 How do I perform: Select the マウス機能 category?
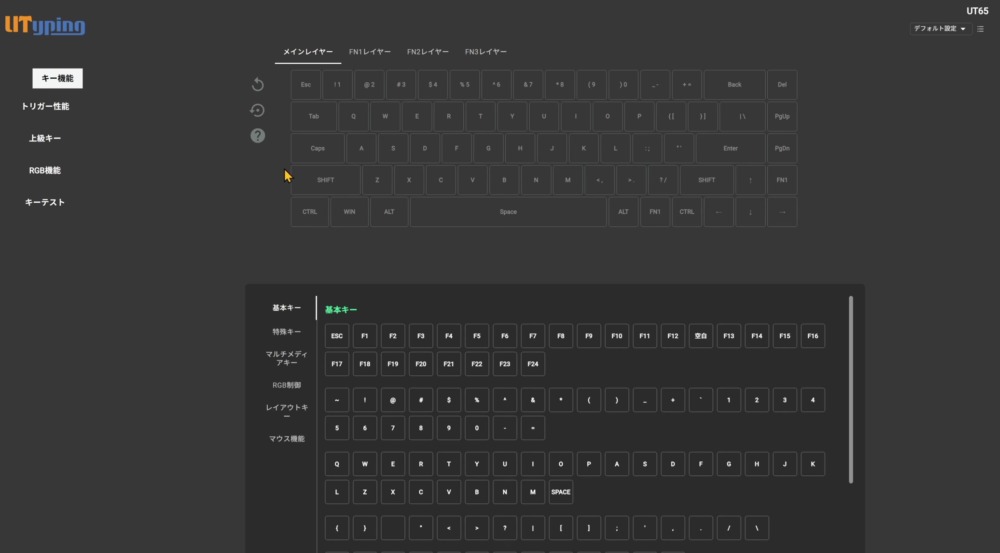pos(286,438)
